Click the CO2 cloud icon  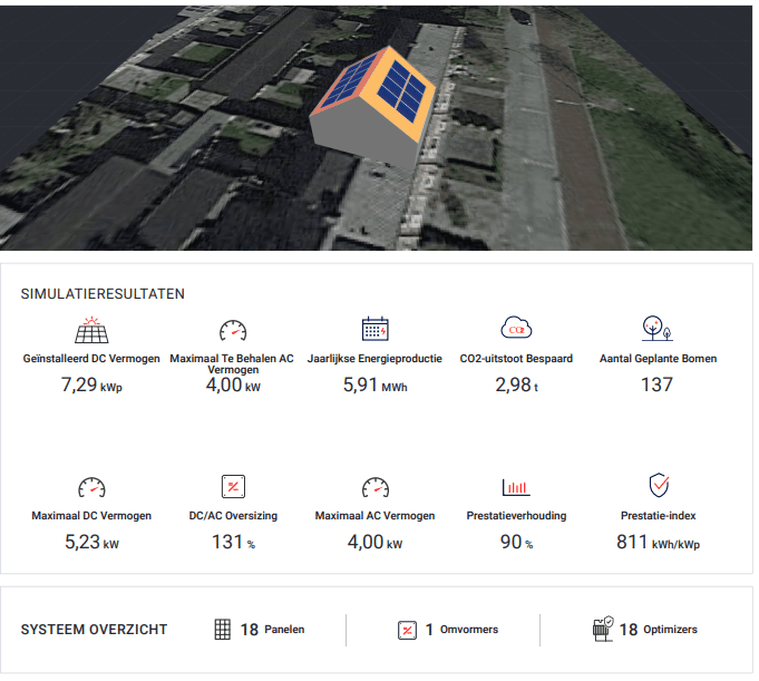[516, 328]
